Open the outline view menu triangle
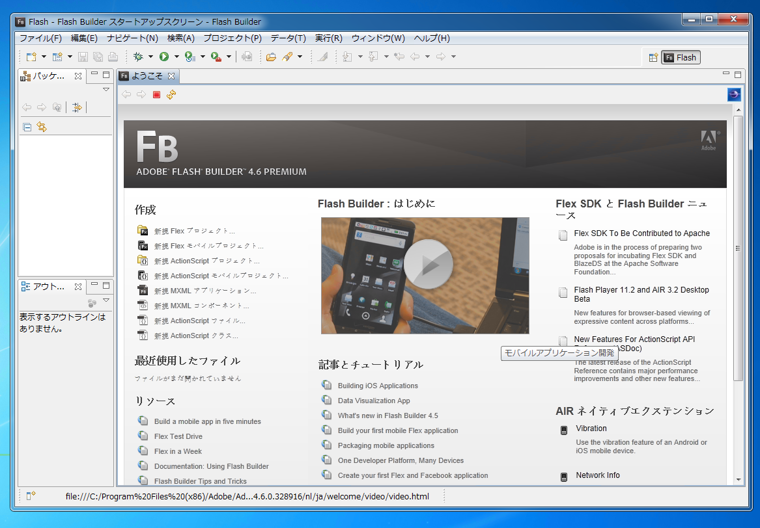The width and height of the screenshot is (760, 528). point(106,301)
